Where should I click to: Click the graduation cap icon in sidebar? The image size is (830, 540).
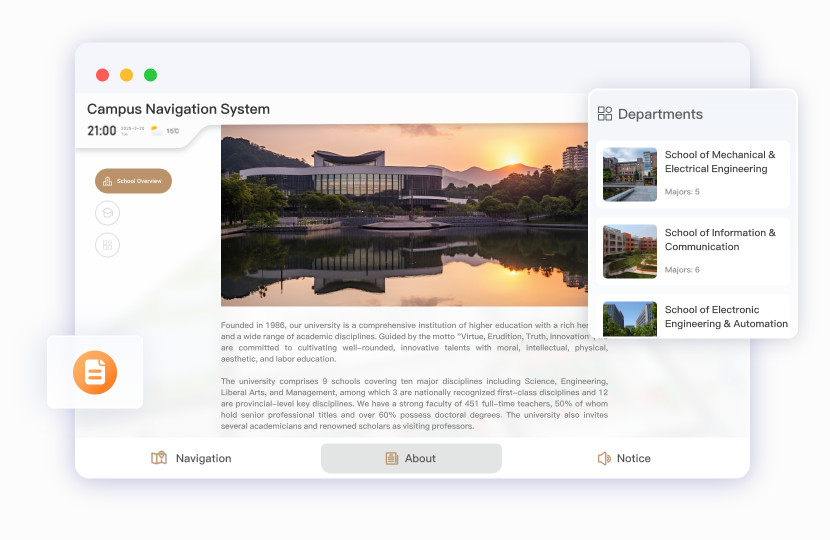pos(107,213)
